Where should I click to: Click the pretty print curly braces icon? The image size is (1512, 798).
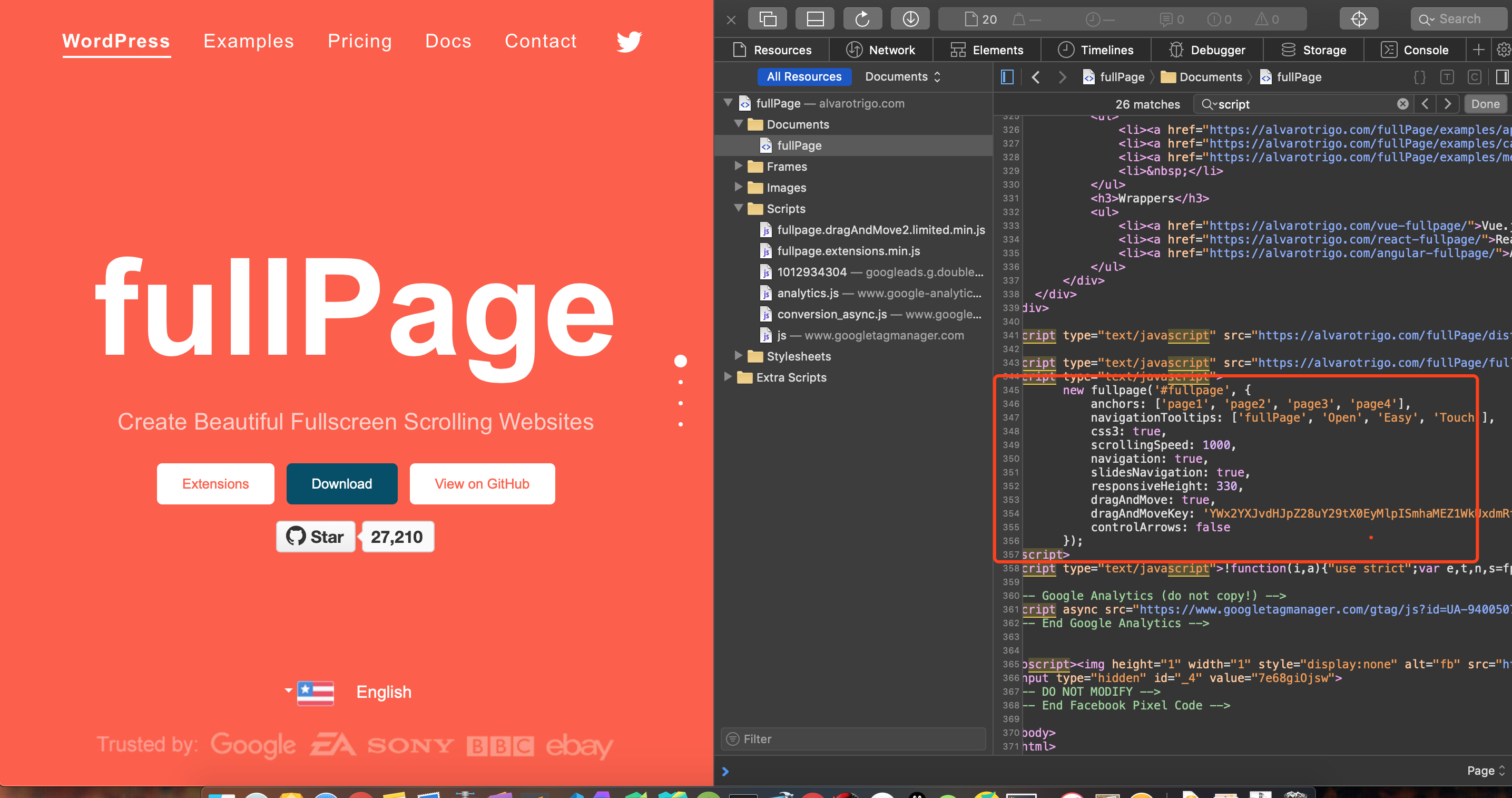(1420, 76)
